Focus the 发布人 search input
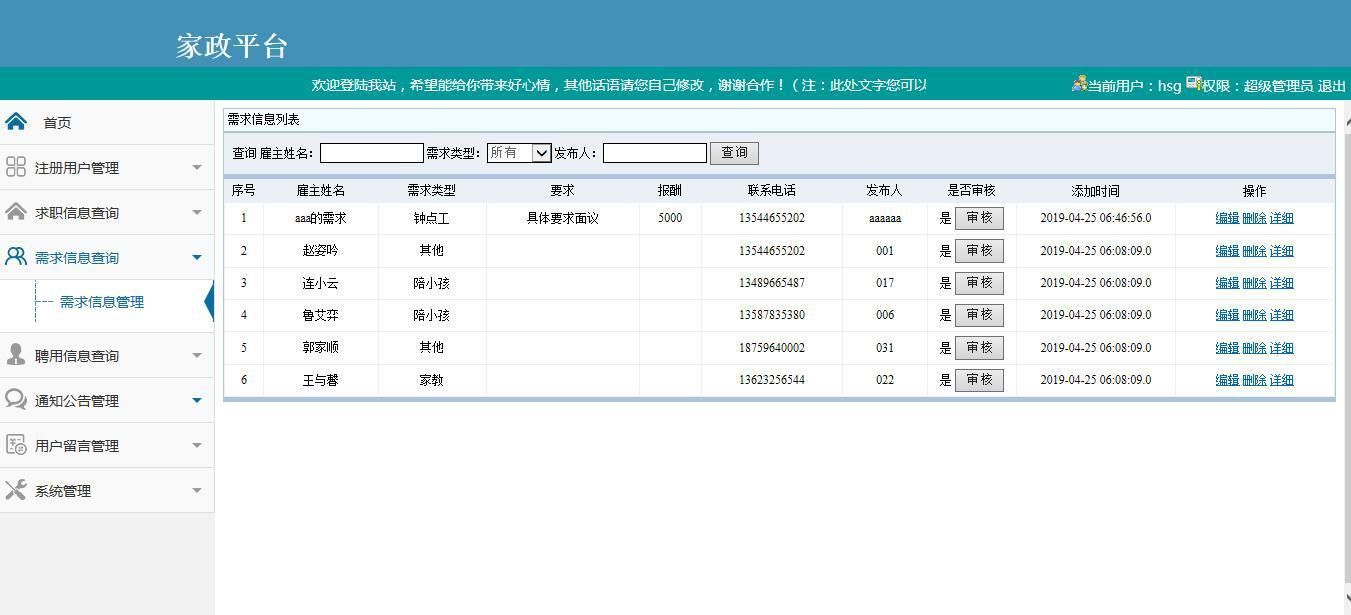This screenshot has height=615, width=1351. pos(655,153)
